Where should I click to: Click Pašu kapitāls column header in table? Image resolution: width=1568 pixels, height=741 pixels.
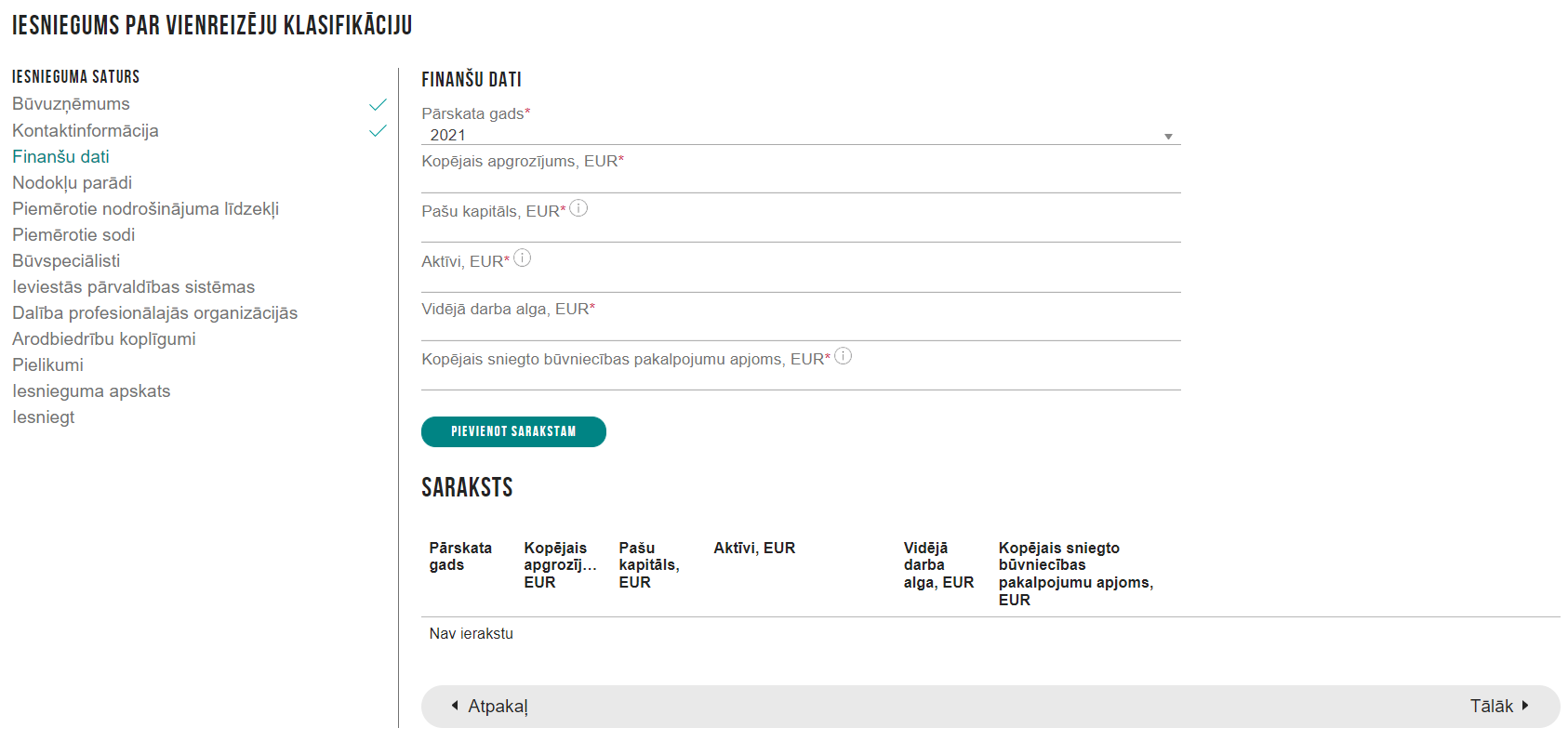tap(649, 565)
